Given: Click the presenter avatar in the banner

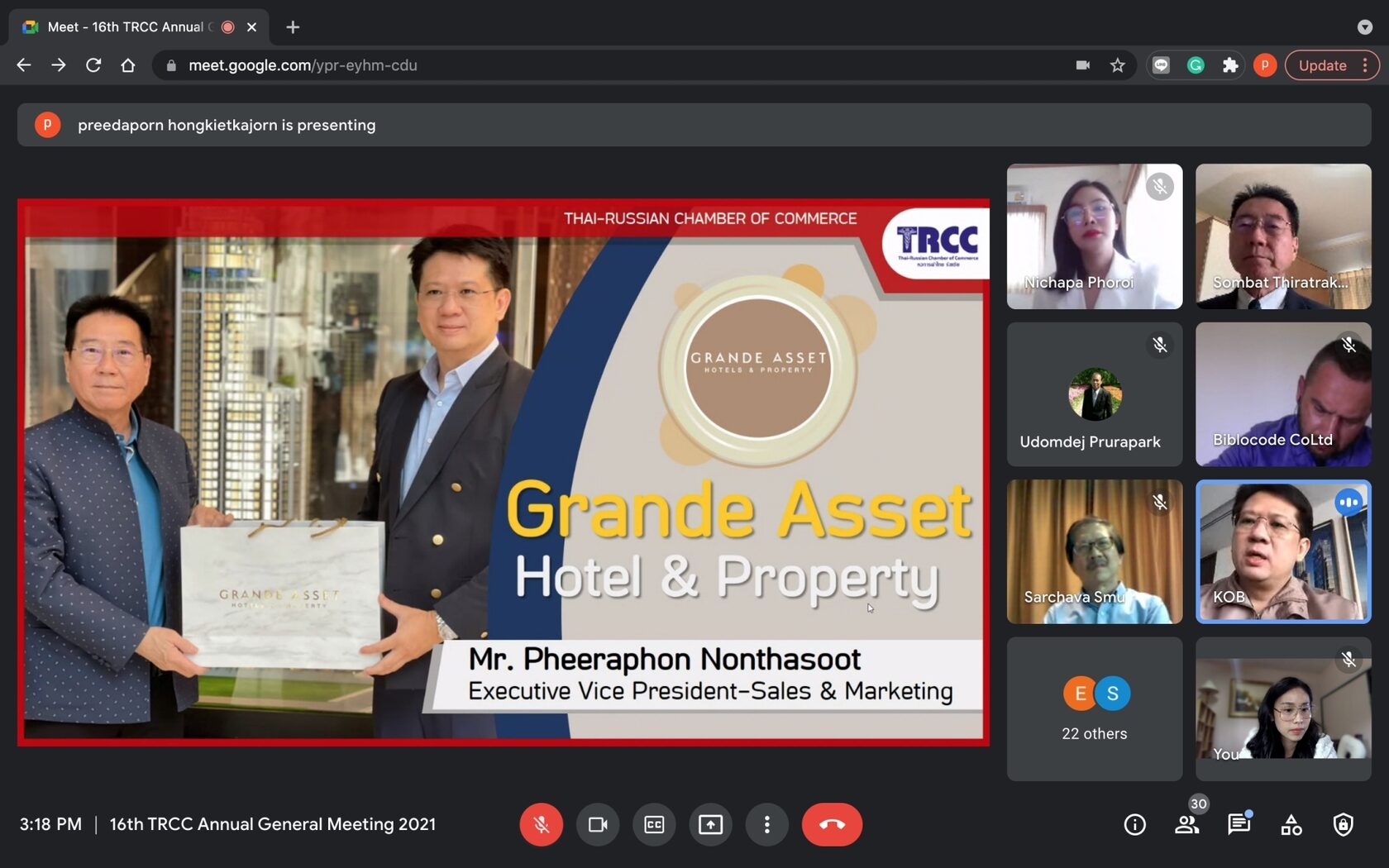Looking at the screenshot, I should click(47, 125).
